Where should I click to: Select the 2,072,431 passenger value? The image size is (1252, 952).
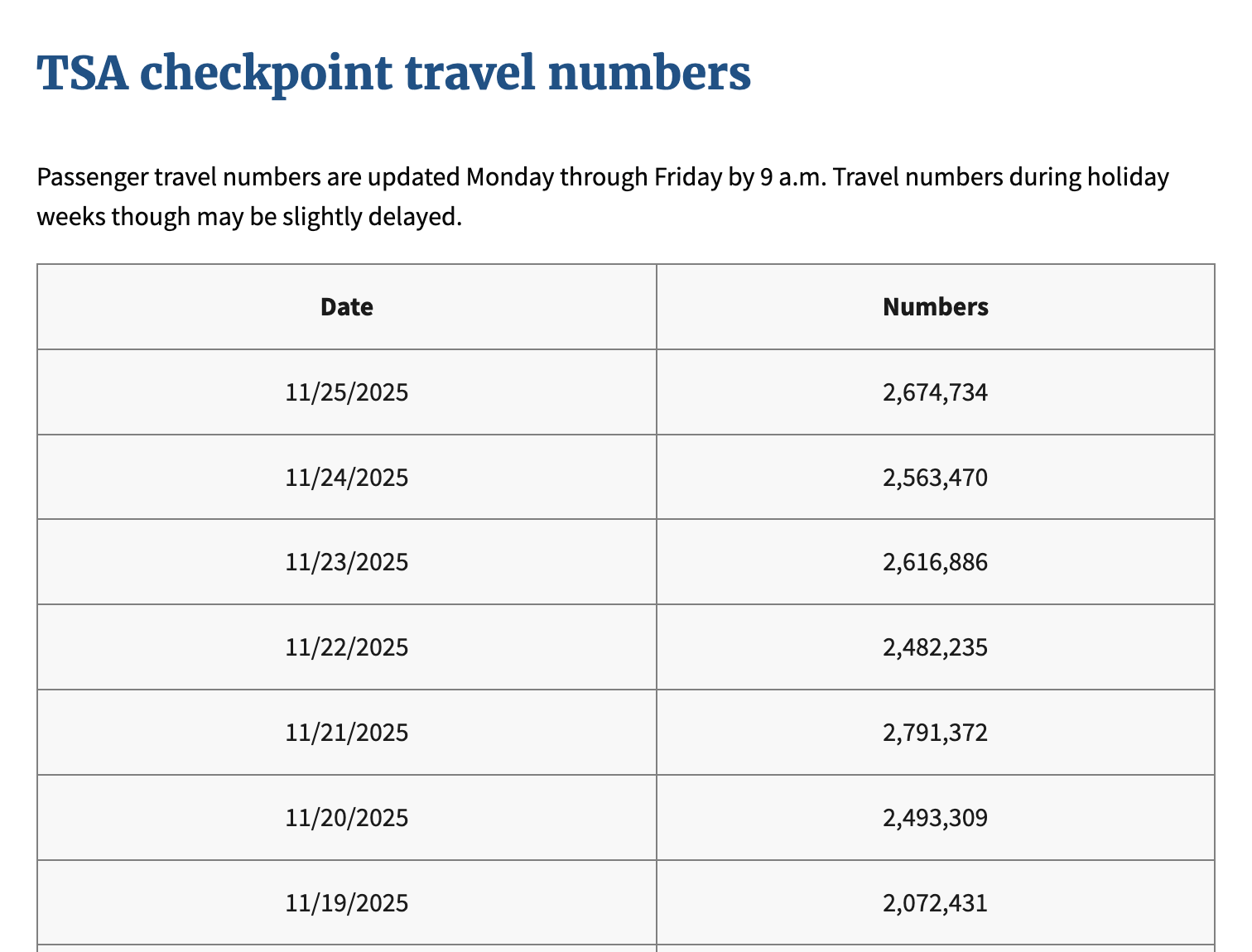click(x=935, y=902)
